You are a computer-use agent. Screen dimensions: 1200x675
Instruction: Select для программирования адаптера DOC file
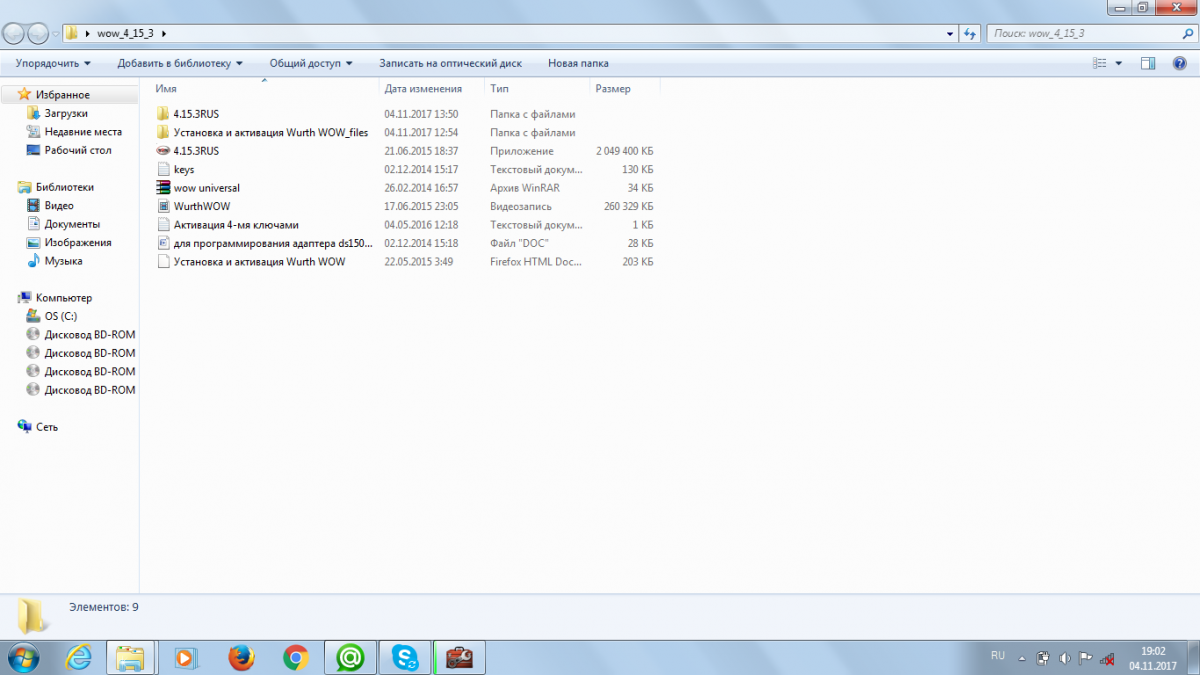(x=273, y=243)
